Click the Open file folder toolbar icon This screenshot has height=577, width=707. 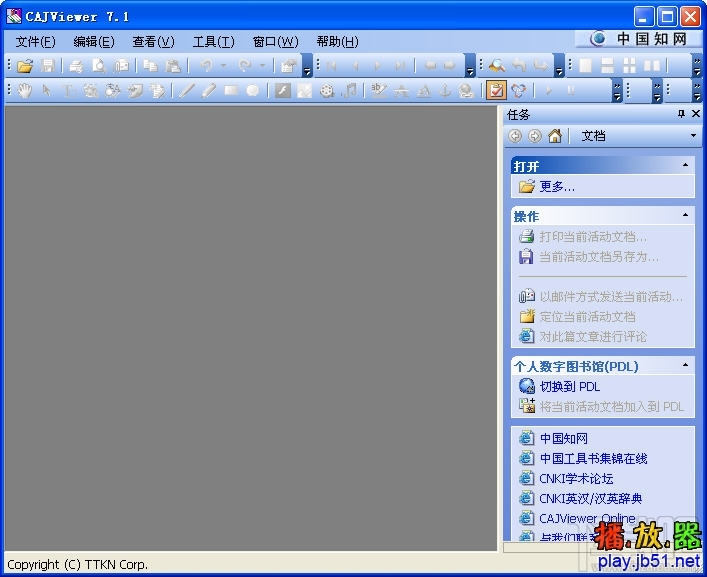[x=25, y=66]
